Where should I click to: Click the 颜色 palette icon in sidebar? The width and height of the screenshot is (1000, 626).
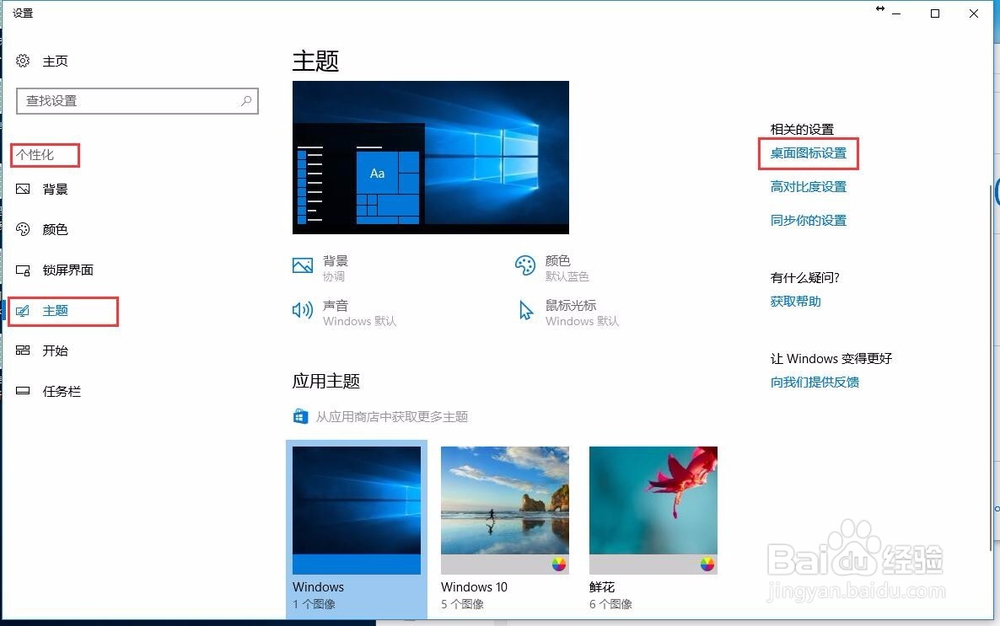click(24, 229)
